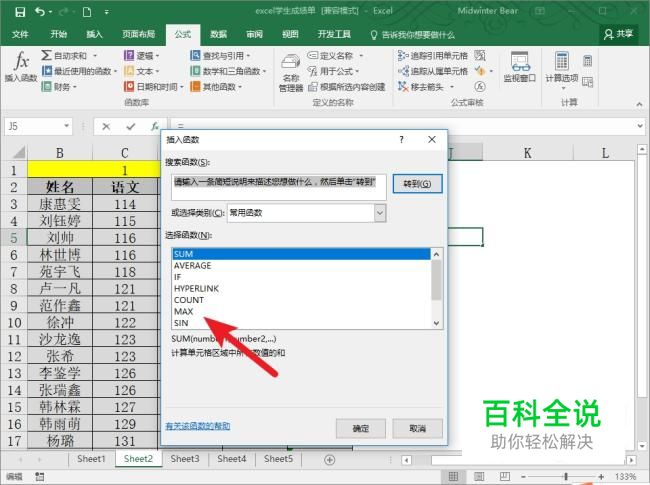Open Lookup and Reference functions icon
650x485 pixels.
(195, 55)
